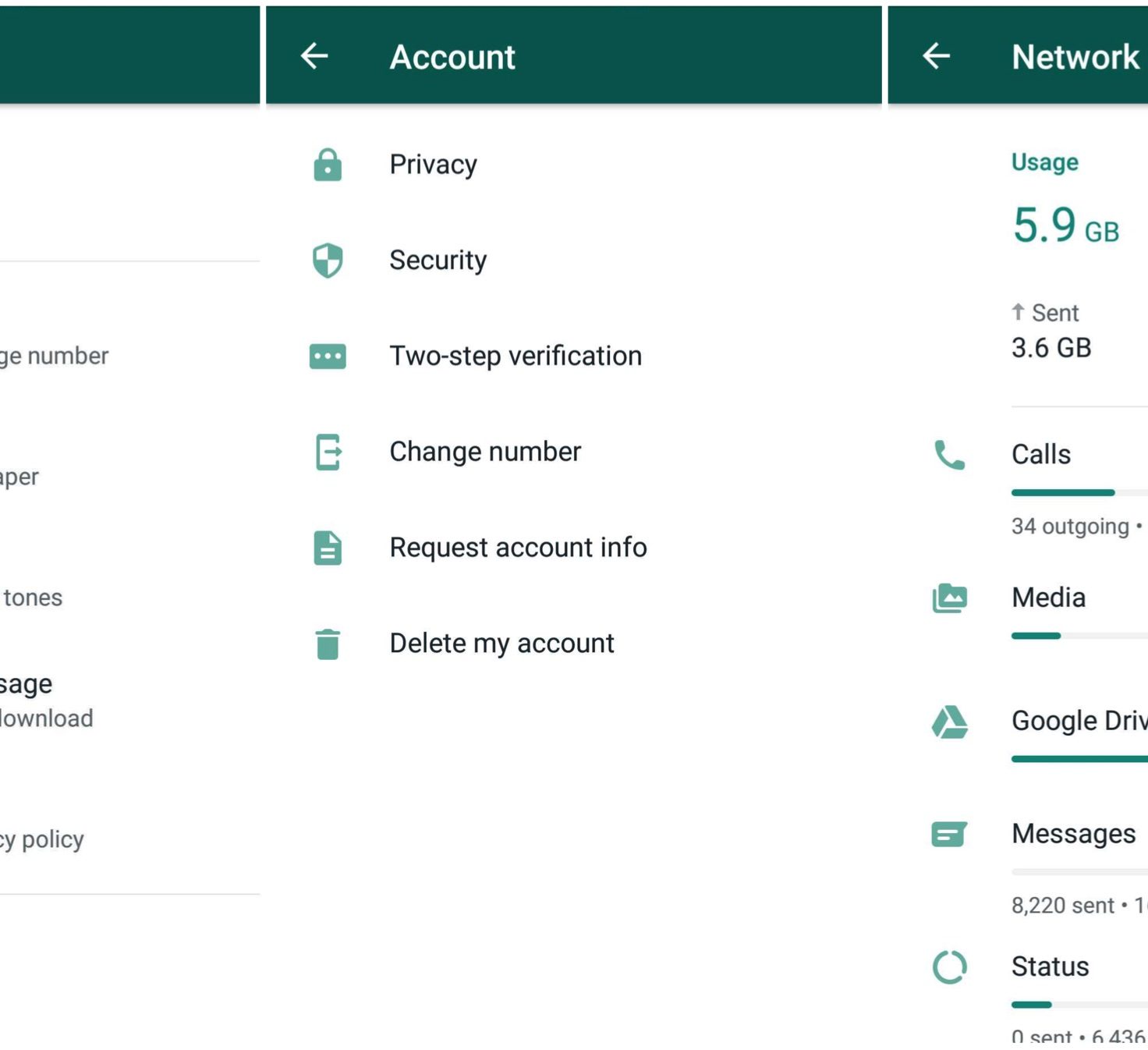
Task: Click the Media gallery icon
Action: [x=949, y=598]
